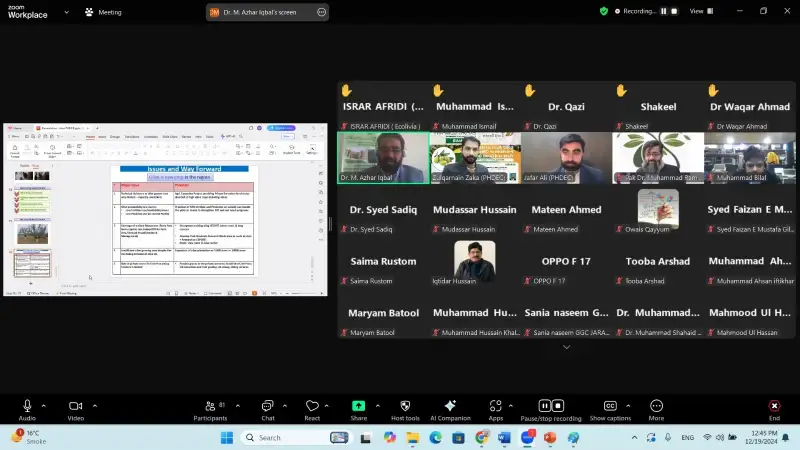Click Dr. Qazi's raised hand icon

point(530,91)
